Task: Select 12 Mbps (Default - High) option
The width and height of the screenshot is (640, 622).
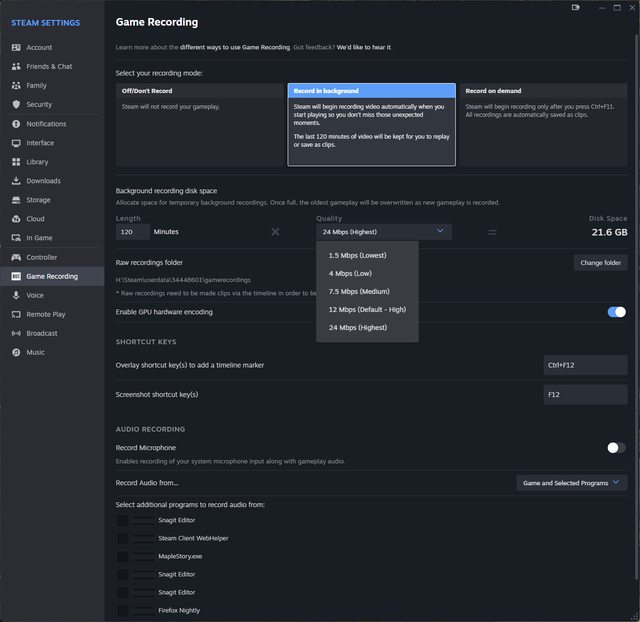Action: pos(367,309)
